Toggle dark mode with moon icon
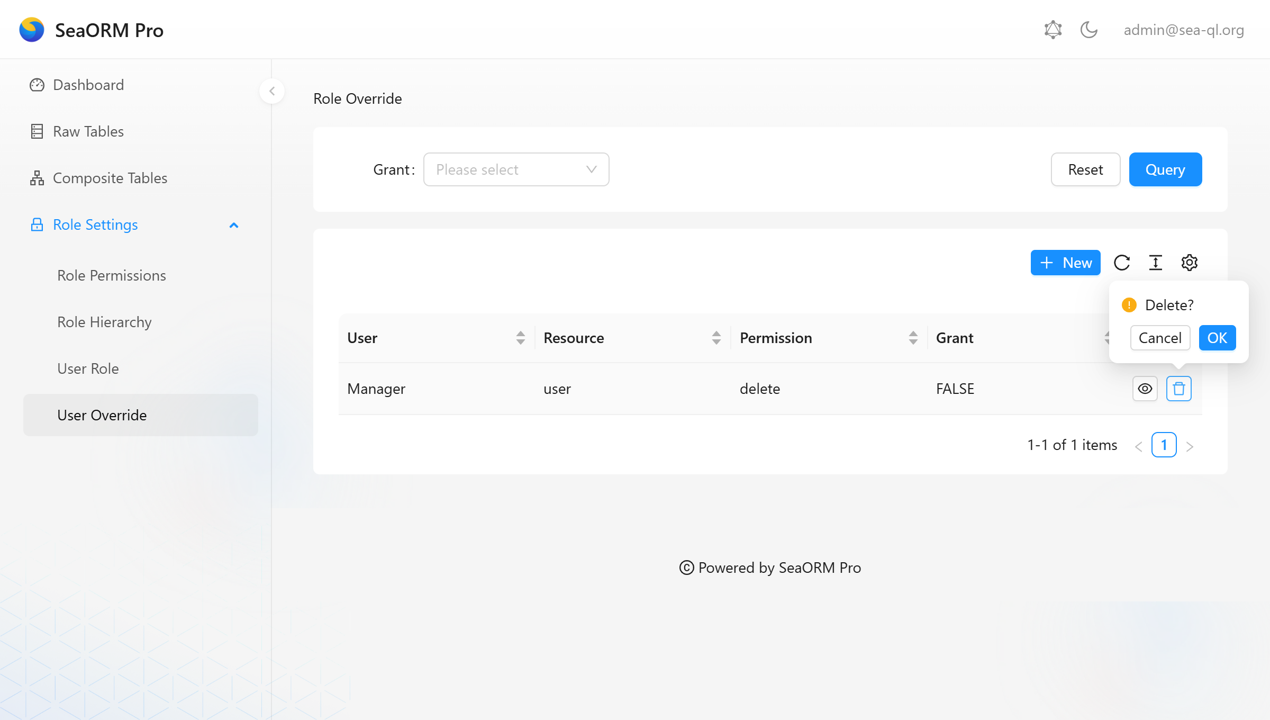 pyautogui.click(x=1089, y=30)
